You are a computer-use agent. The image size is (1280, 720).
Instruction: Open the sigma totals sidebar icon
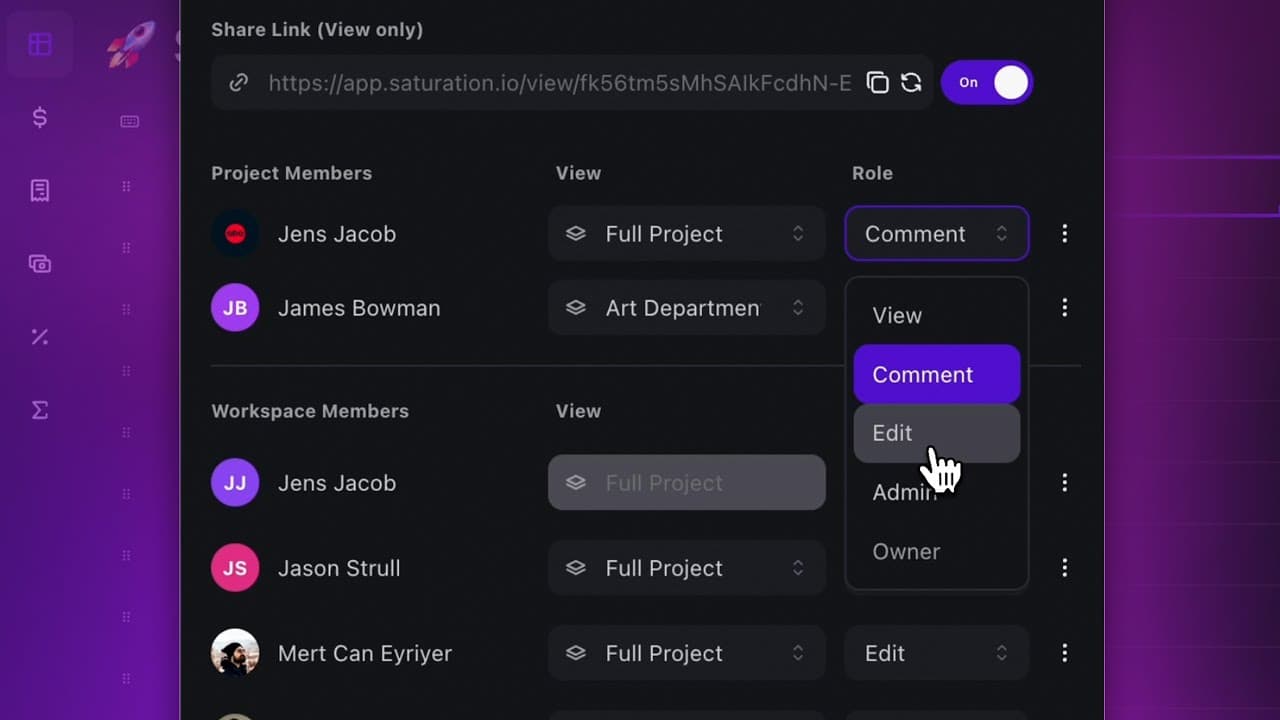click(x=40, y=410)
